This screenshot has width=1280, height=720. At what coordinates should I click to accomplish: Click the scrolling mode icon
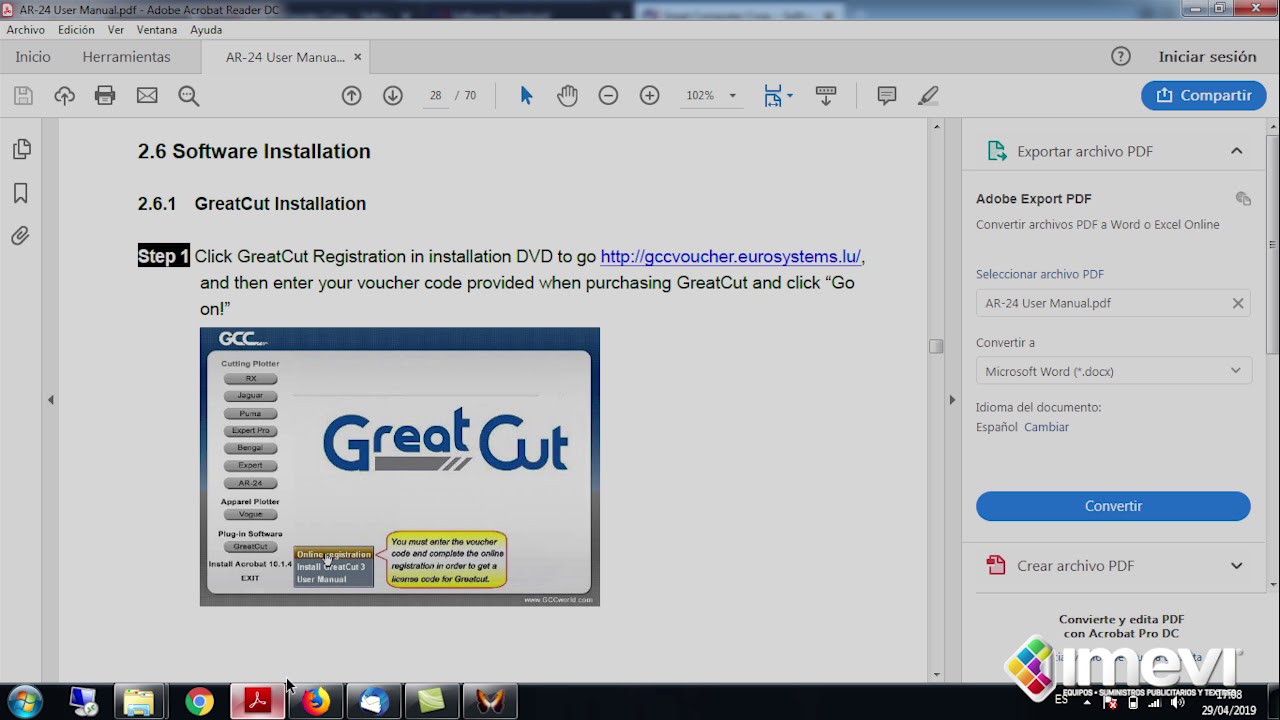[x=826, y=96]
